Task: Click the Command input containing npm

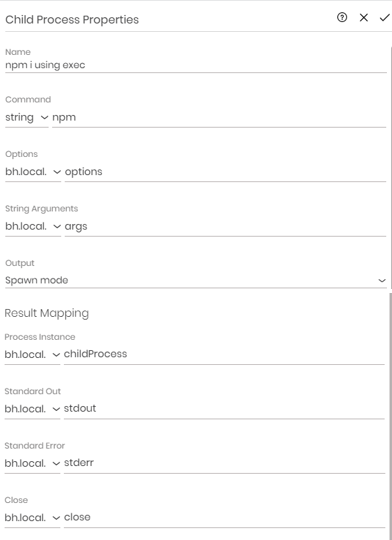Action: click(x=219, y=117)
